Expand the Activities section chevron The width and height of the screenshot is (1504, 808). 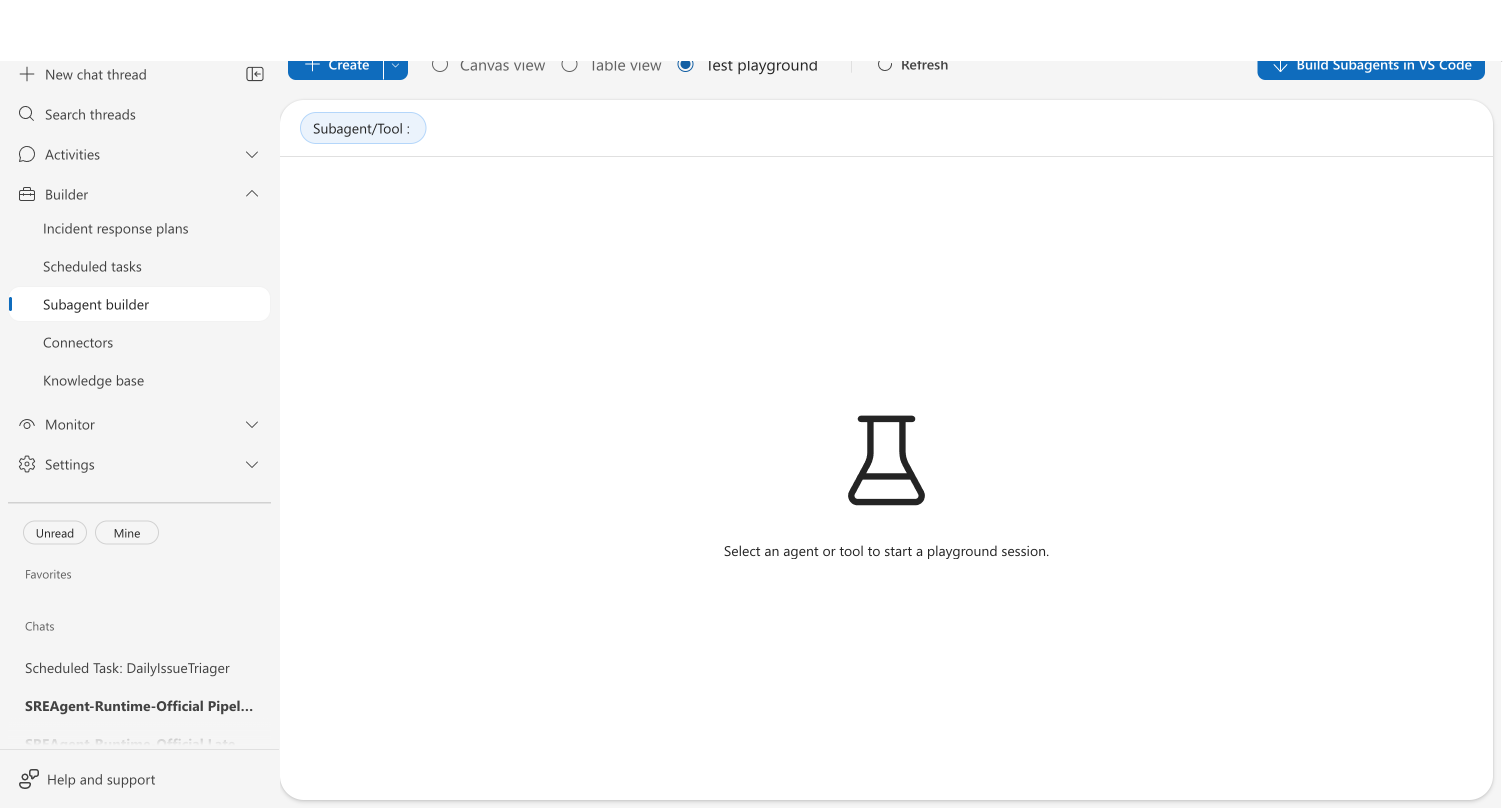(x=252, y=154)
